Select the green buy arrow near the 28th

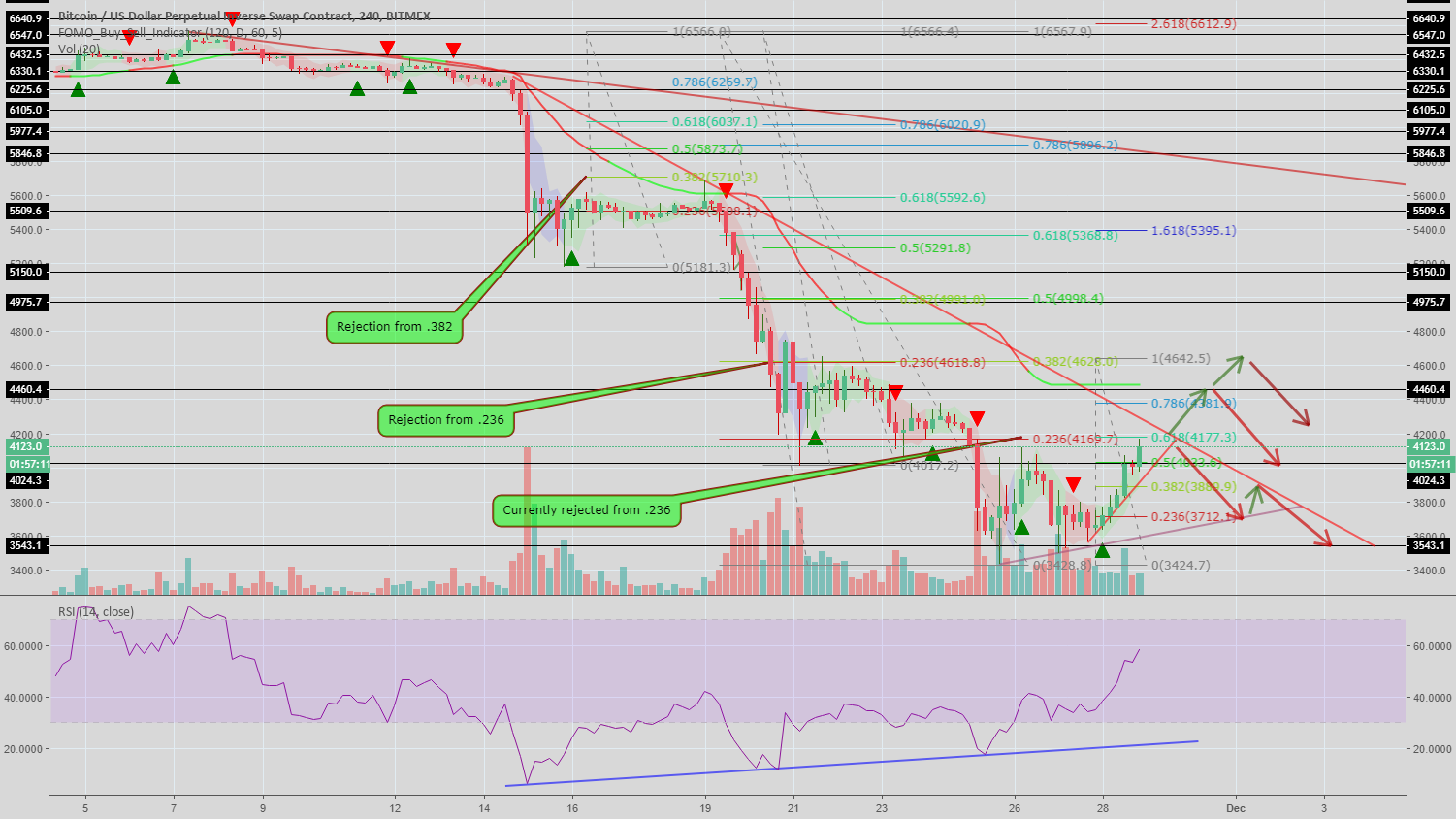click(1102, 551)
